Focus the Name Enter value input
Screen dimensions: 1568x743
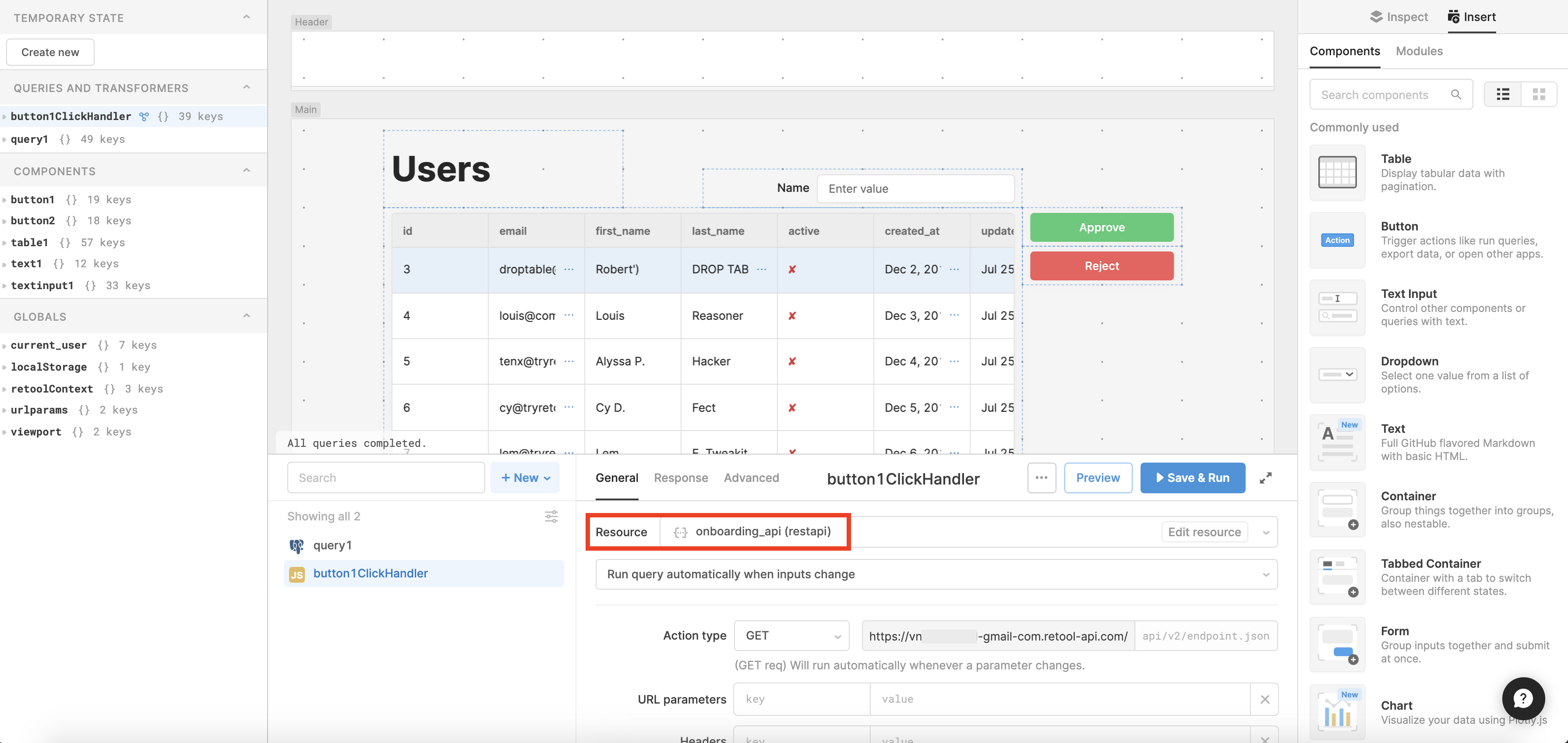click(x=915, y=189)
